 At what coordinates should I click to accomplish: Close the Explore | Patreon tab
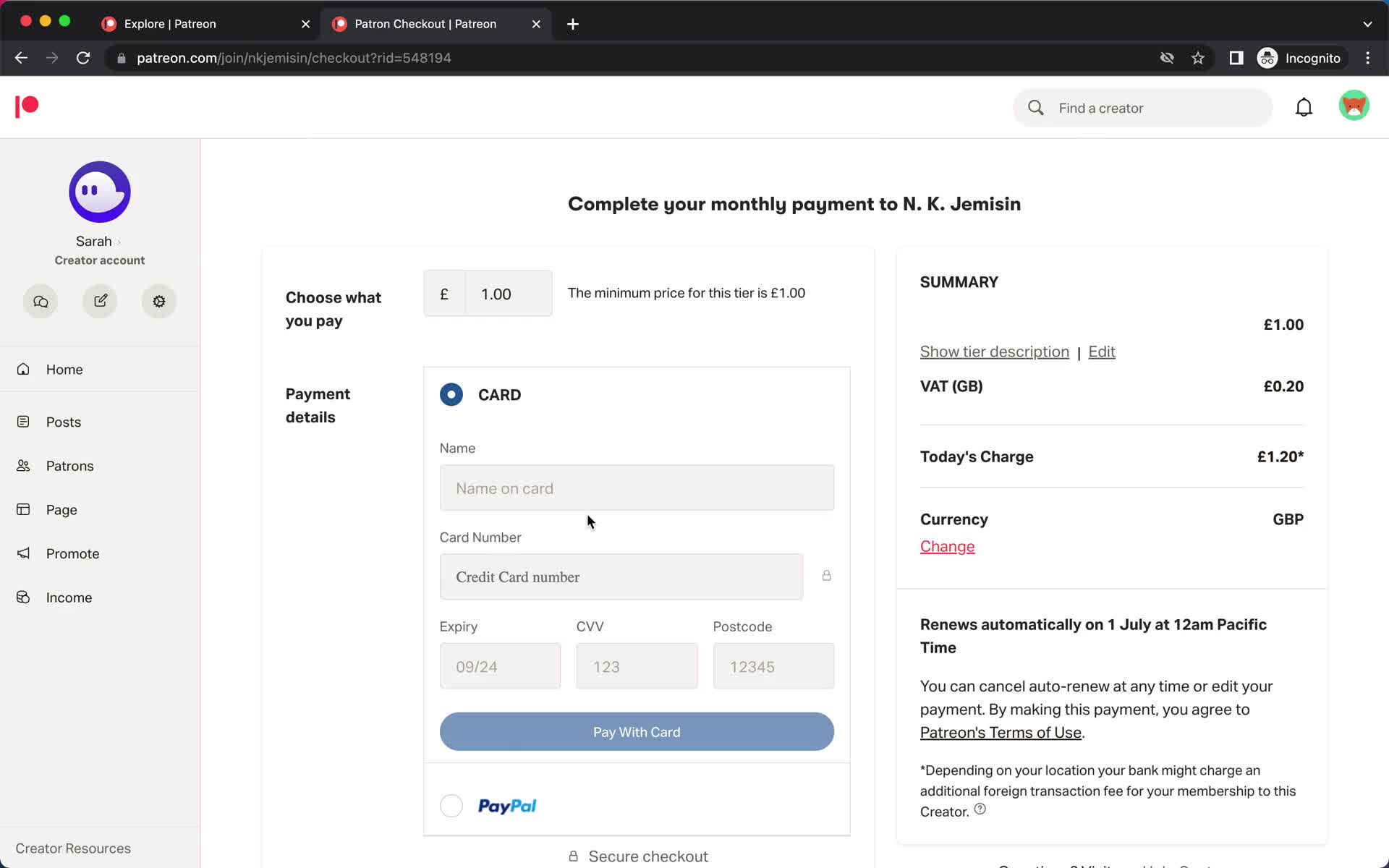pyautogui.click(x=305, y=24)
